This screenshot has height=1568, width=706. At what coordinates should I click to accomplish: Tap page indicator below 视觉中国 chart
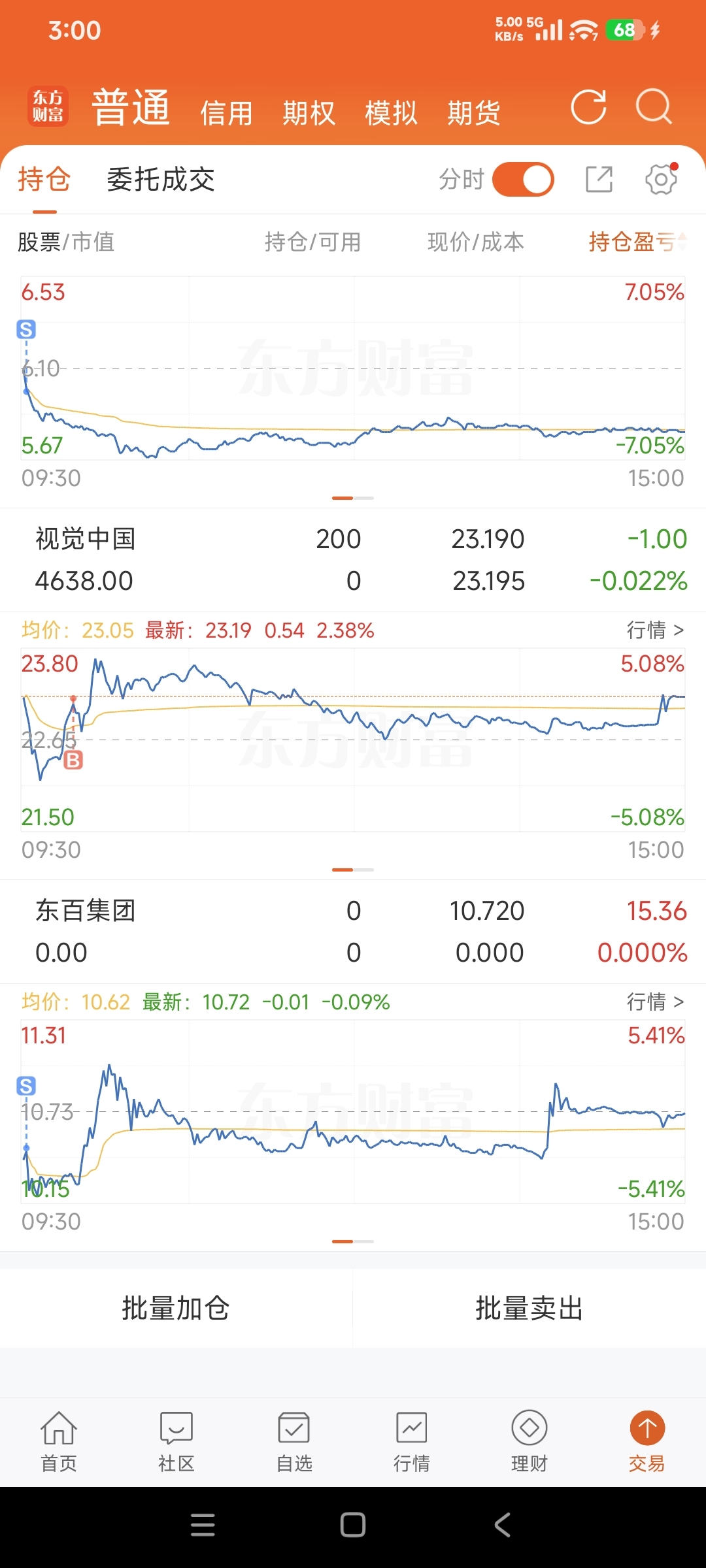point(353,870)
